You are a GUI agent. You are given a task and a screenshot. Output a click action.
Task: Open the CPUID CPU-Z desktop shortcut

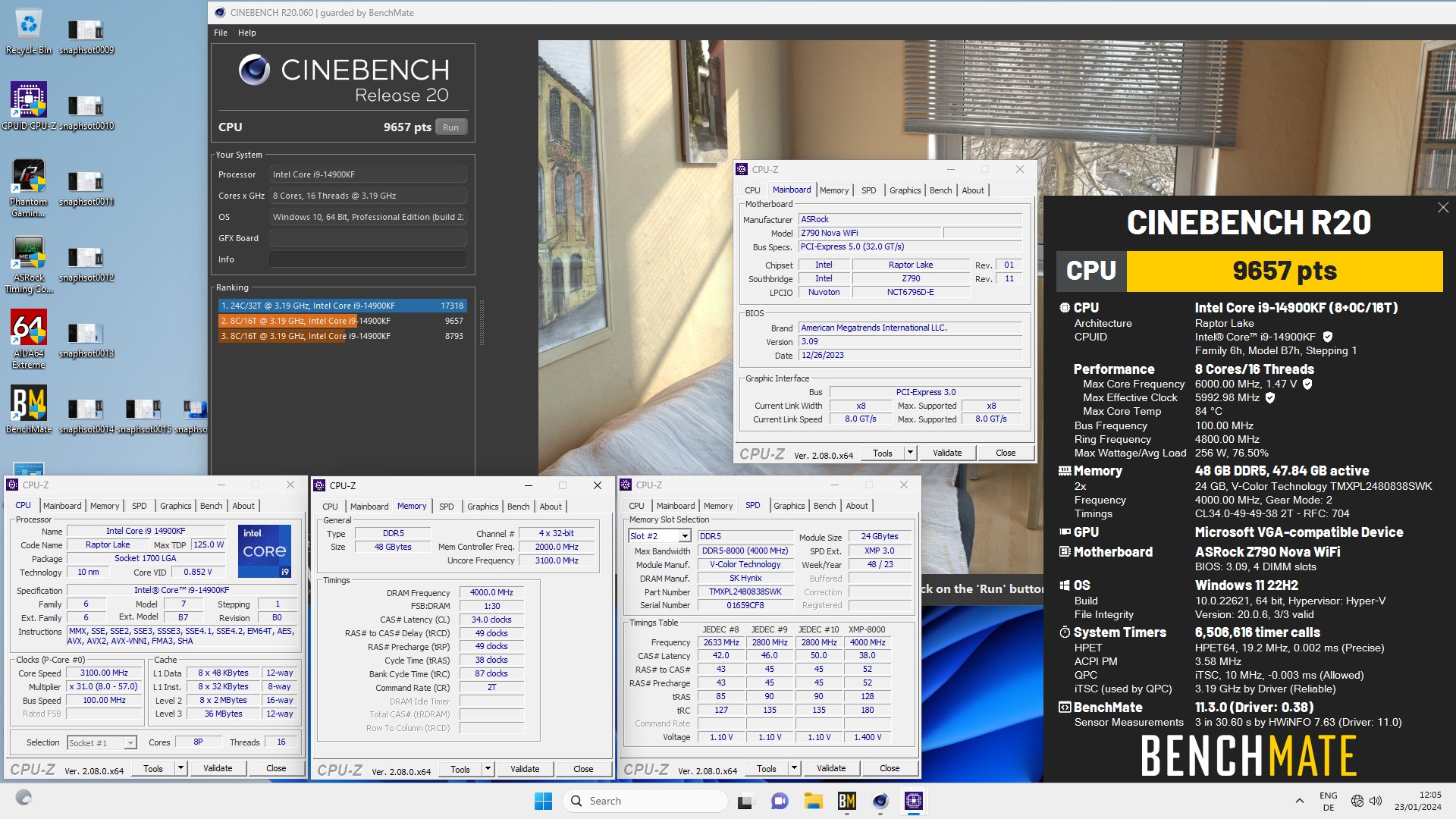pos(28,106)
